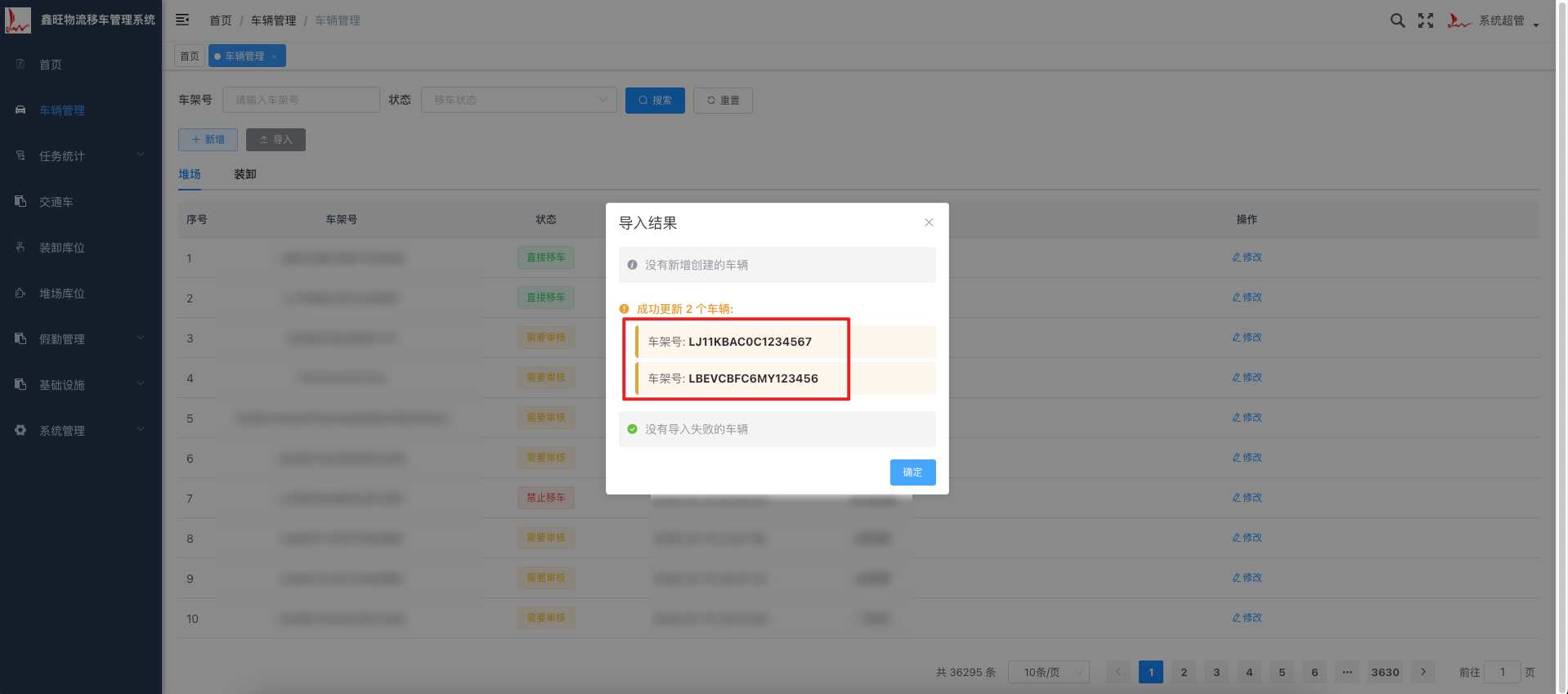
Task: Switch to the 装卸 tab
Action: click(245, 174)
